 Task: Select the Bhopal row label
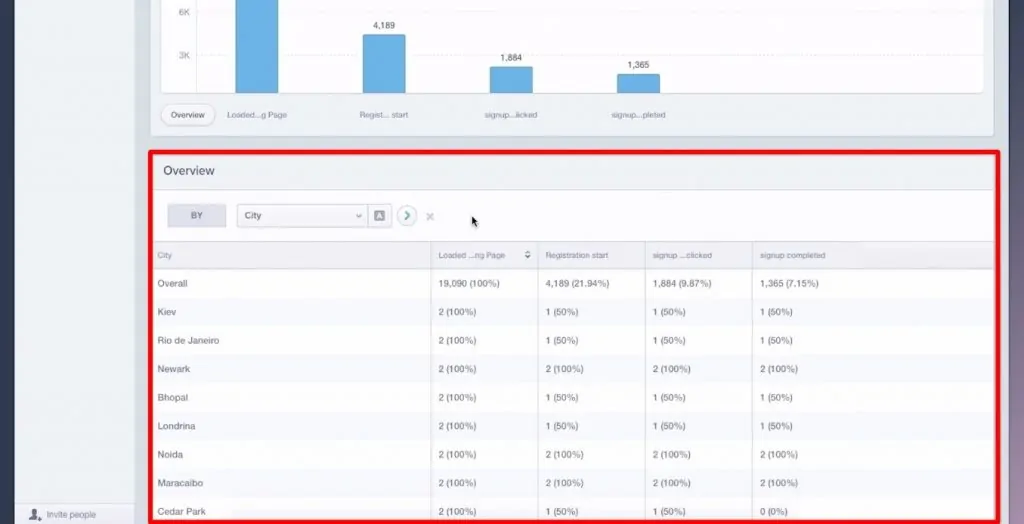(x=172, y=397)
